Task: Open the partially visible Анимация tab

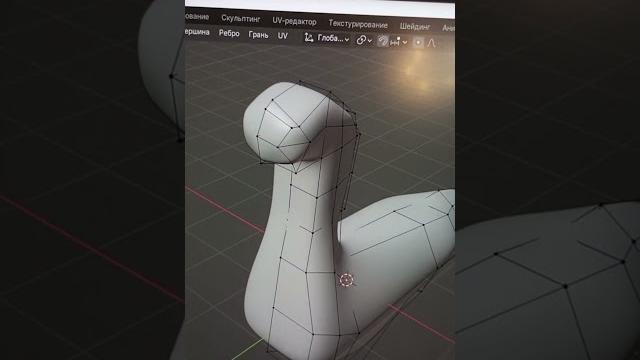Action: [x=448, y=28]
